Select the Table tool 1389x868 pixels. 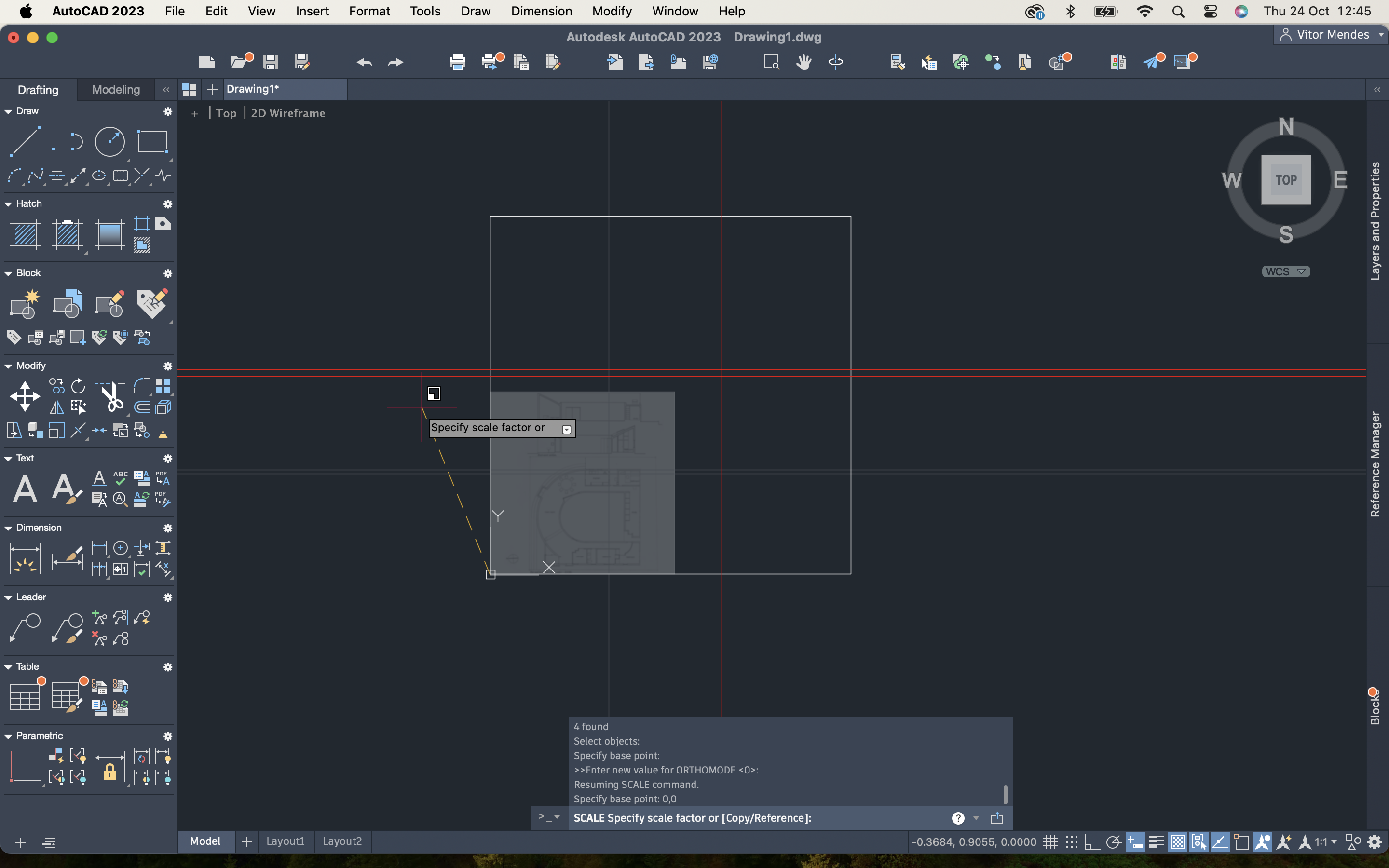coord(25,697)
